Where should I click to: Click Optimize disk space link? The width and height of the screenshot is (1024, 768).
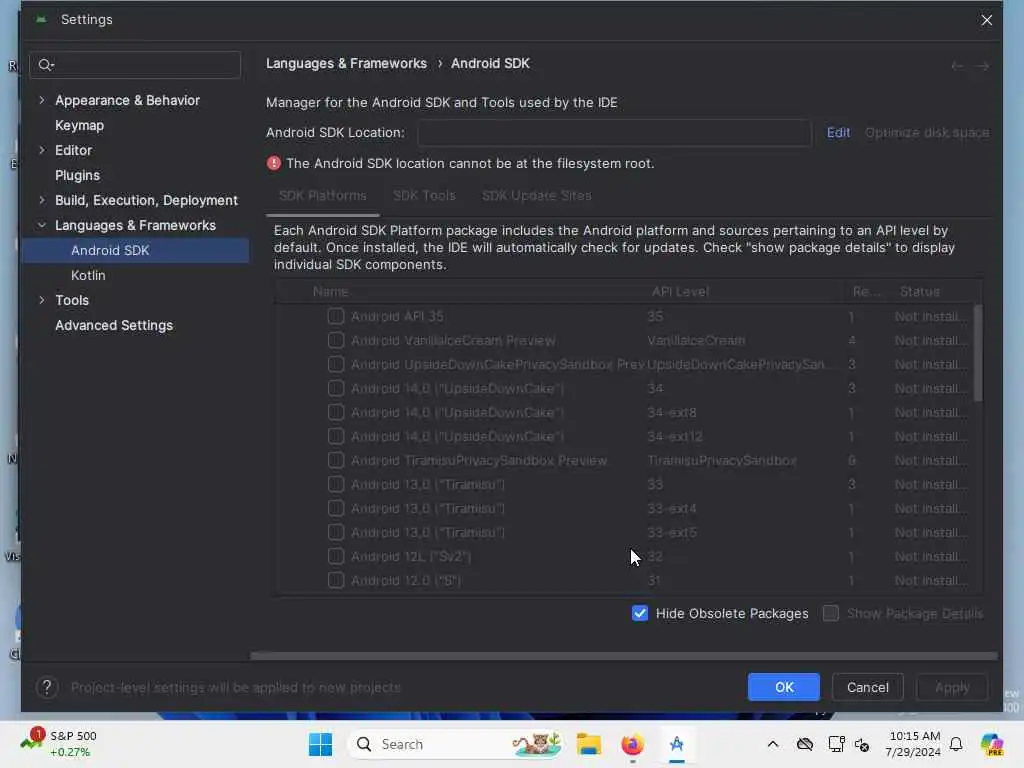pyautogui.click(x=927, y=133)
